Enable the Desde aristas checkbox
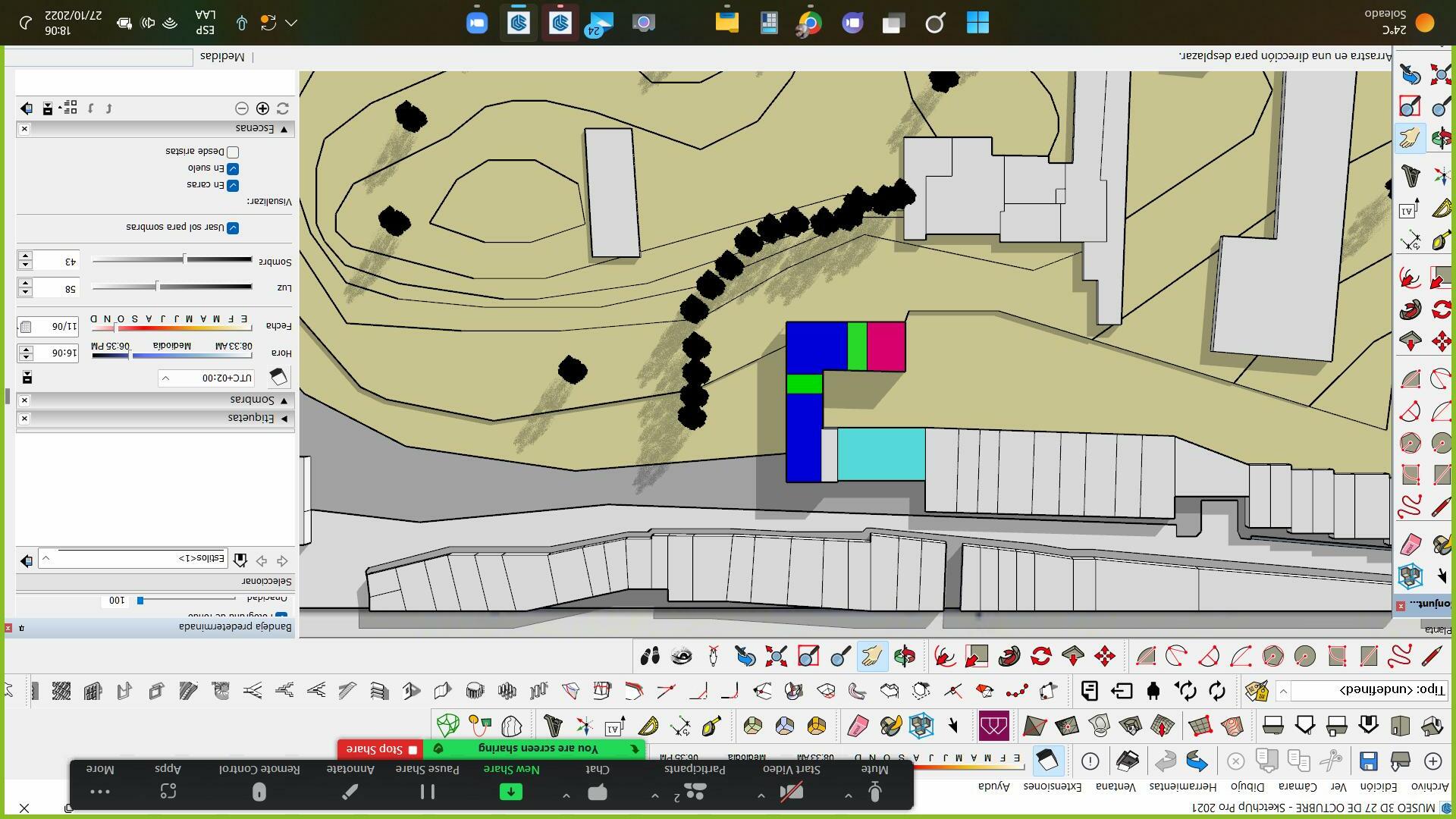Screen dimensions: 1456x819 (233, 152)
